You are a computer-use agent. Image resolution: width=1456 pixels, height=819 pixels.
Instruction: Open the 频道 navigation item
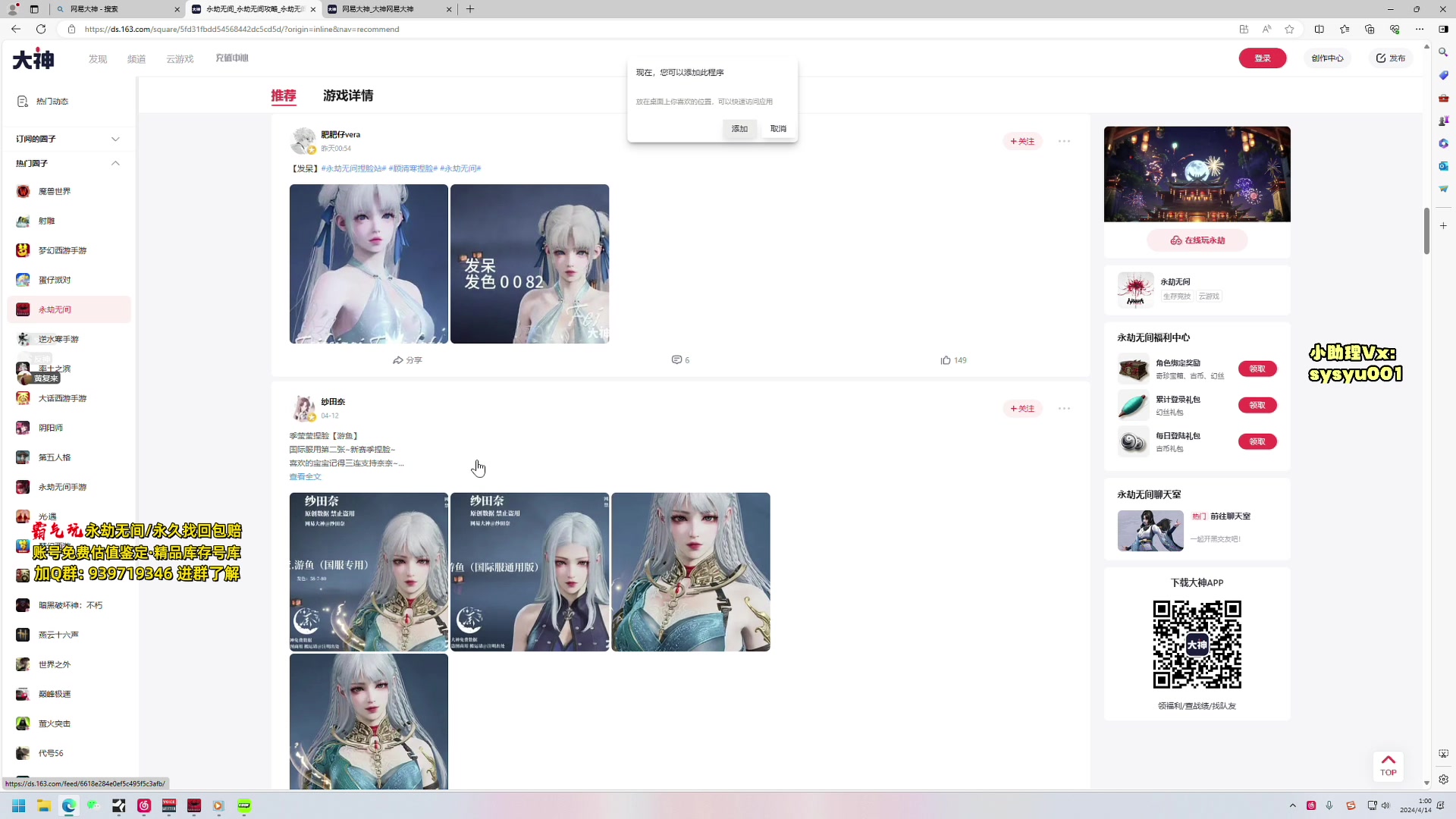[x=136, y=58]
